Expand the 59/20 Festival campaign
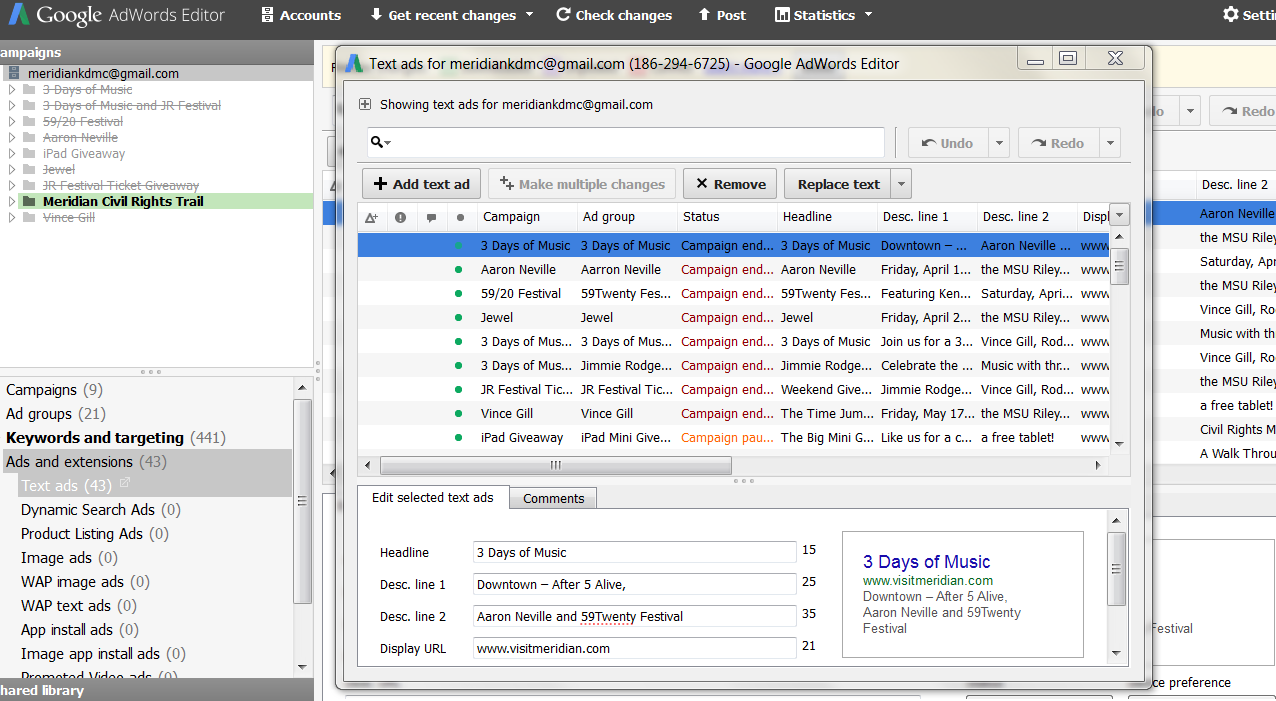 12,122
